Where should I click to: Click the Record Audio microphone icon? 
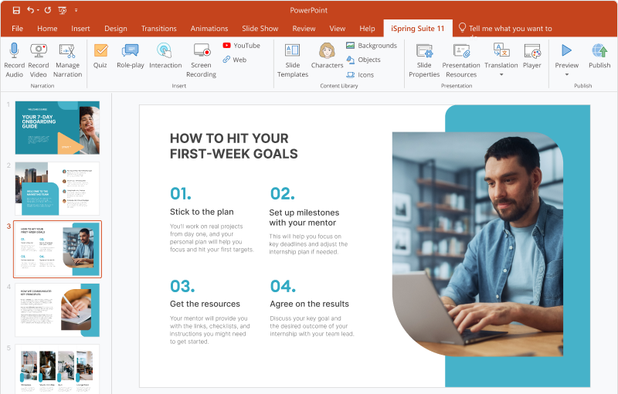click(x=14, y=50)
